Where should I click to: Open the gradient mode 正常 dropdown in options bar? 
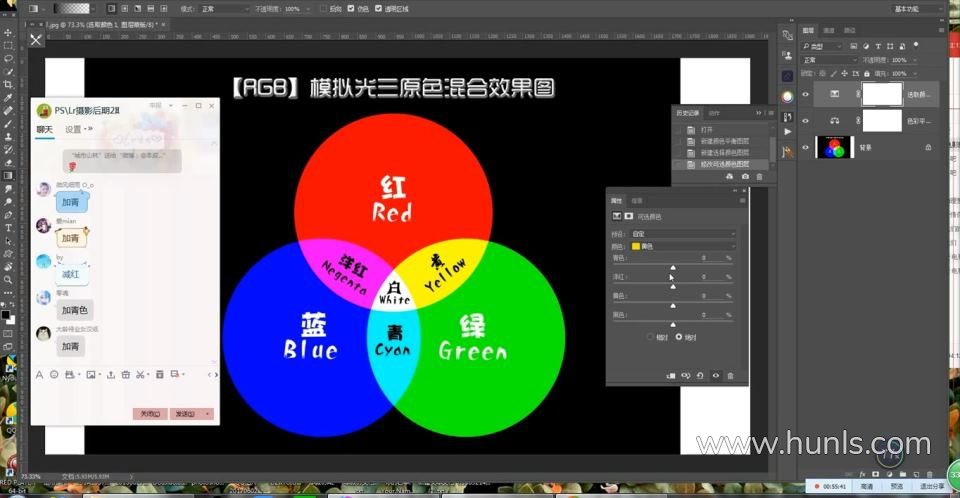pos(225,9)
